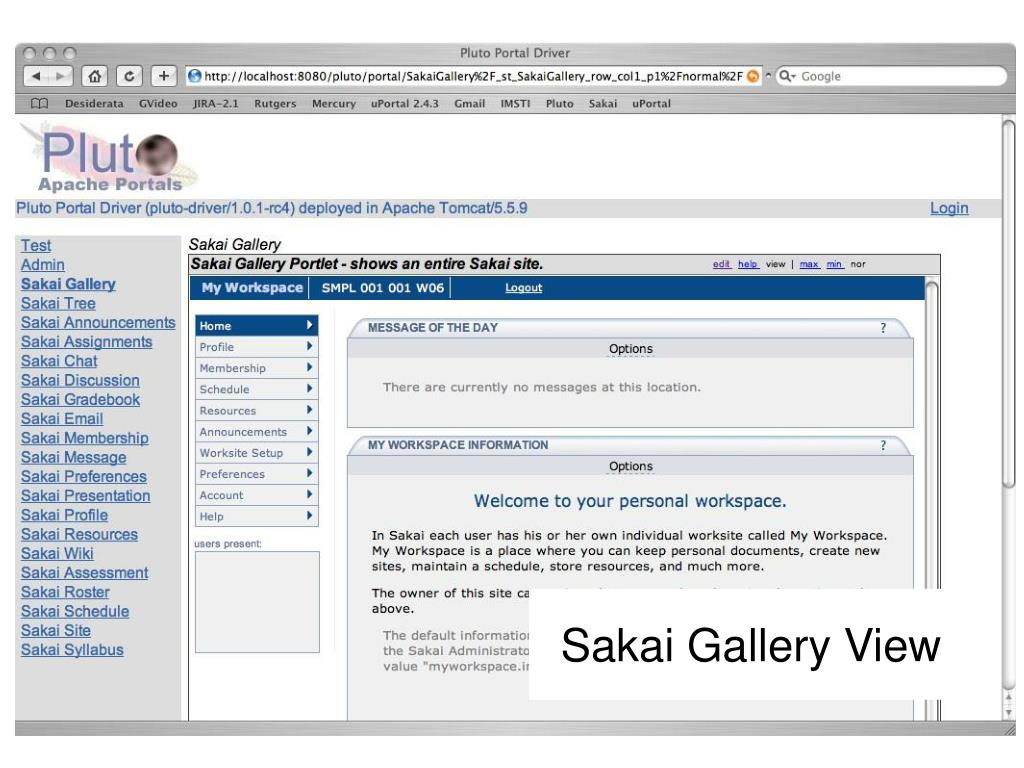Maximize the portlet with max link

click(809, 264)
